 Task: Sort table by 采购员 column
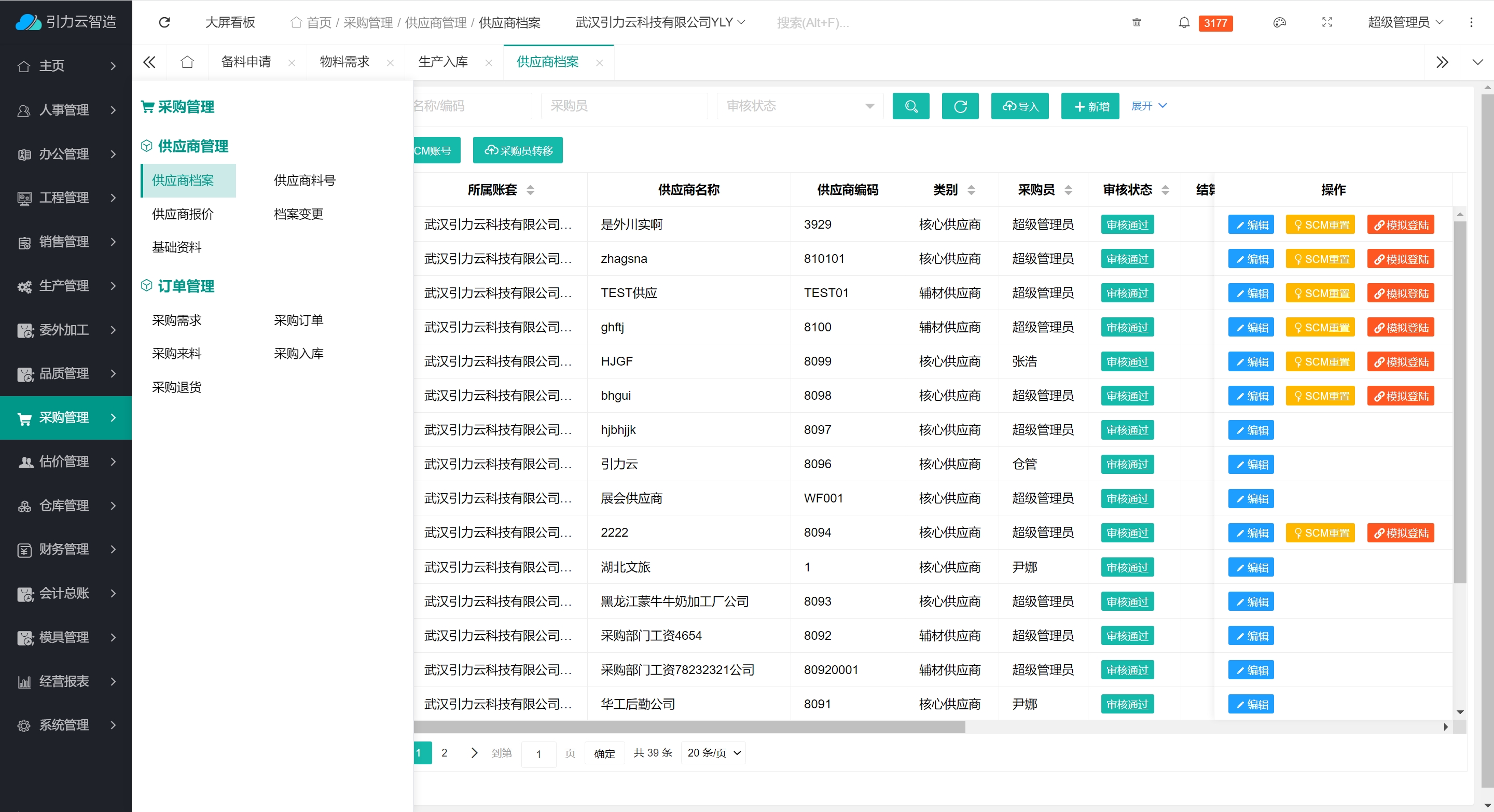click(x=1068, y=190)
